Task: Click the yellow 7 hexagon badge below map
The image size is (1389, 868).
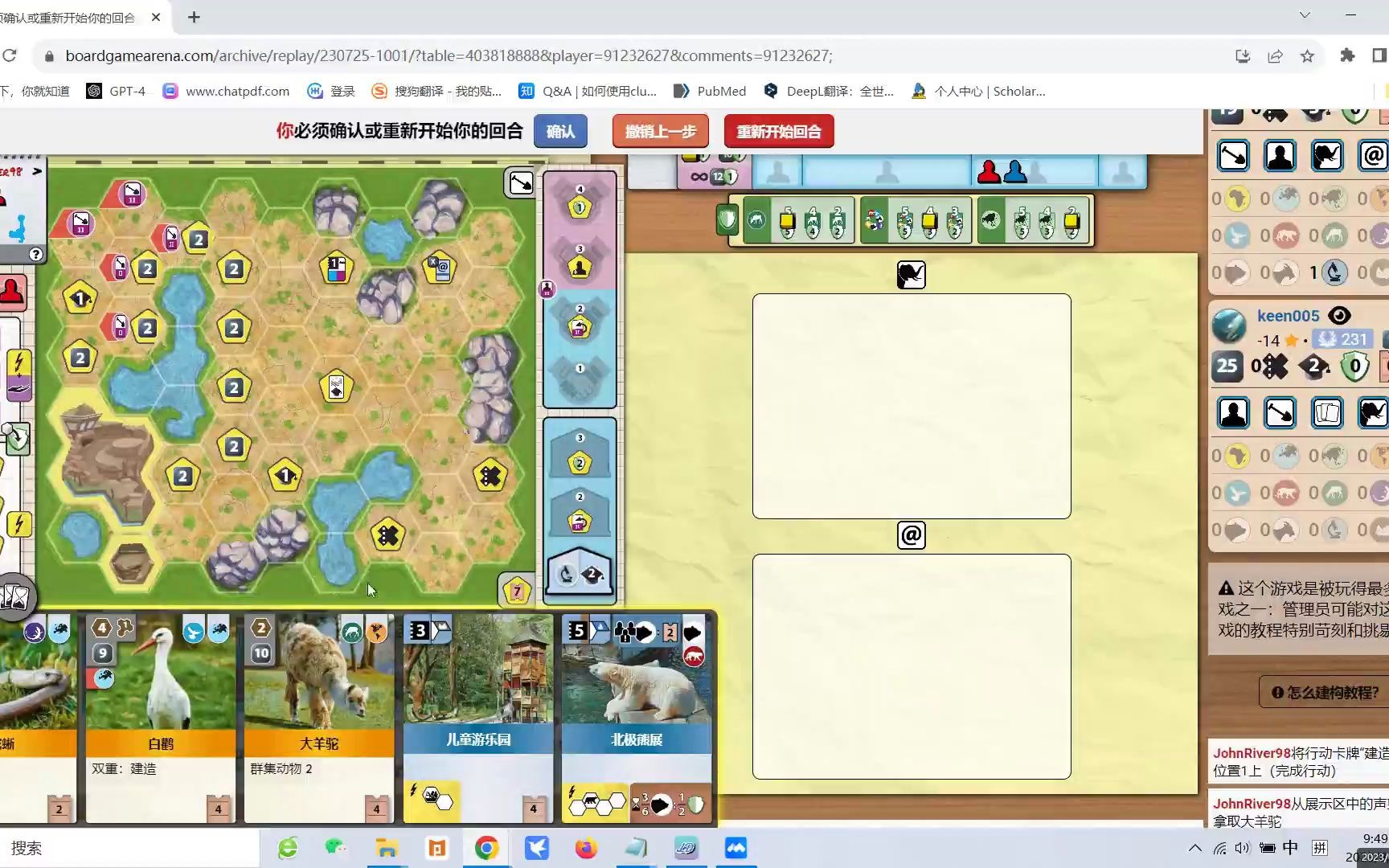Action: pyautogui.click(x=517, y=592)
